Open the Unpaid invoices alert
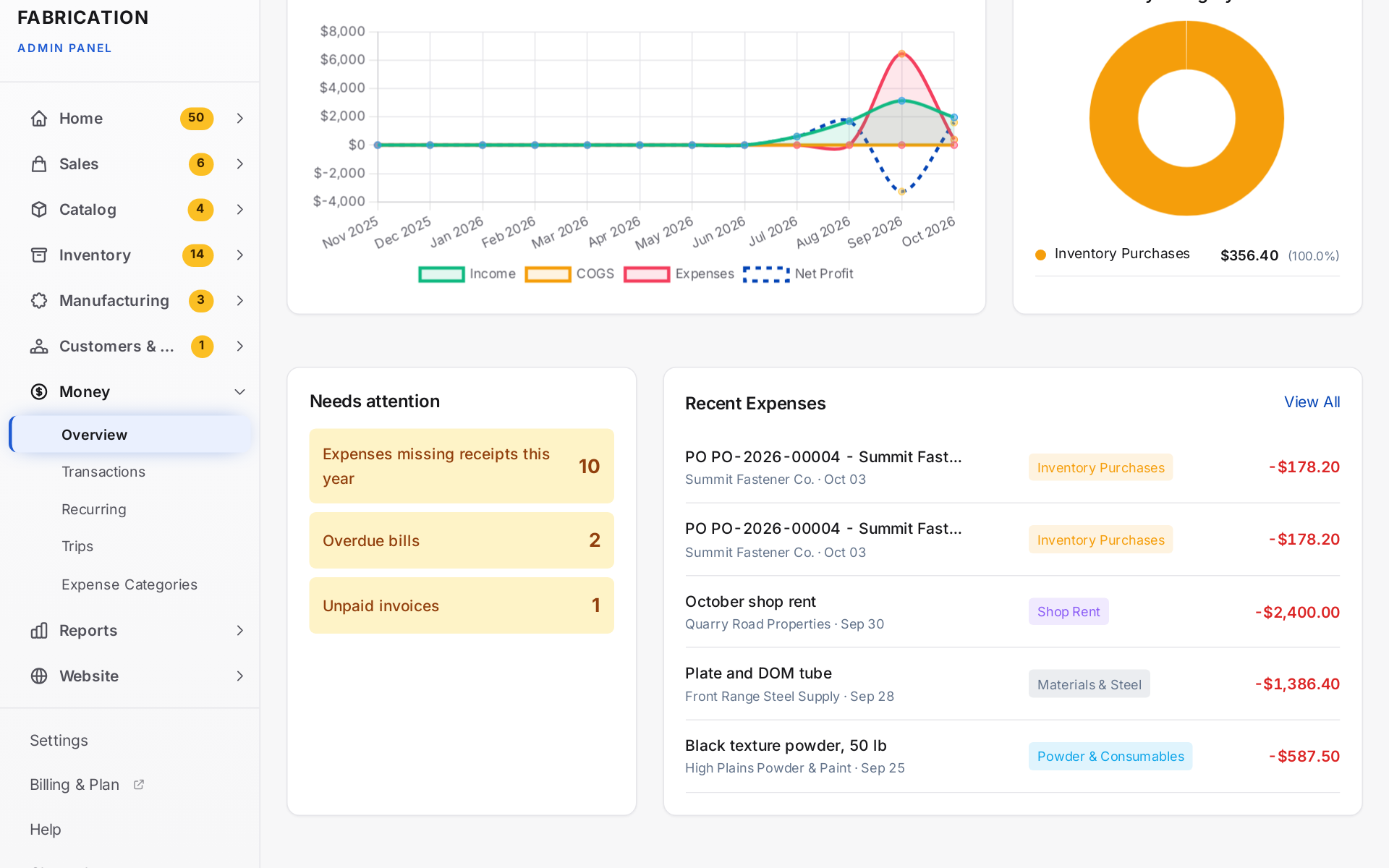The height and width of the screenshot is (868, 1389). 462,605
